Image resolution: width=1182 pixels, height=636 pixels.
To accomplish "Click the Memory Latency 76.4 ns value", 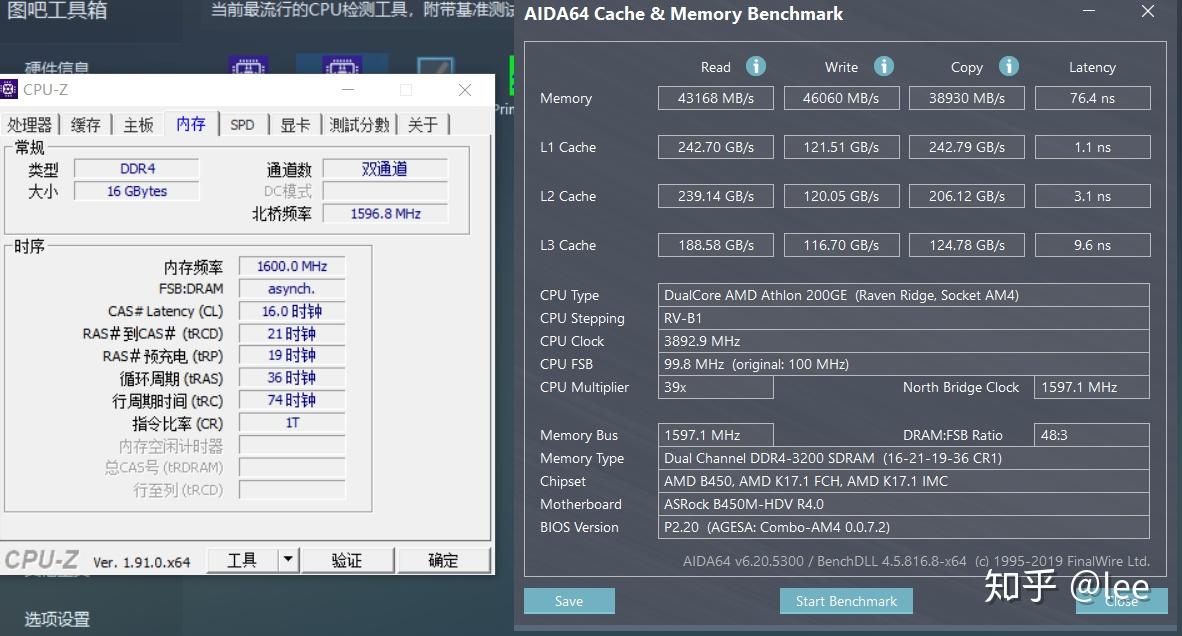I will click(1093, 98).
